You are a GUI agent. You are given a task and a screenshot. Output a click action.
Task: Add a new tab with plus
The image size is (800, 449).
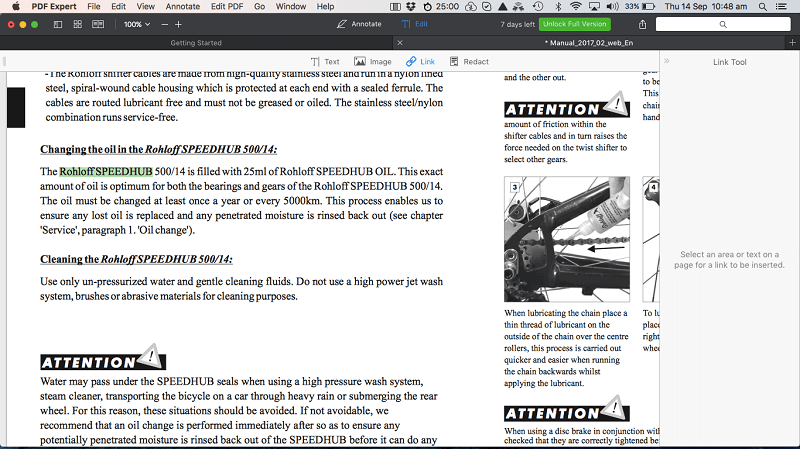pyautogui.click(x=792, y=43)
